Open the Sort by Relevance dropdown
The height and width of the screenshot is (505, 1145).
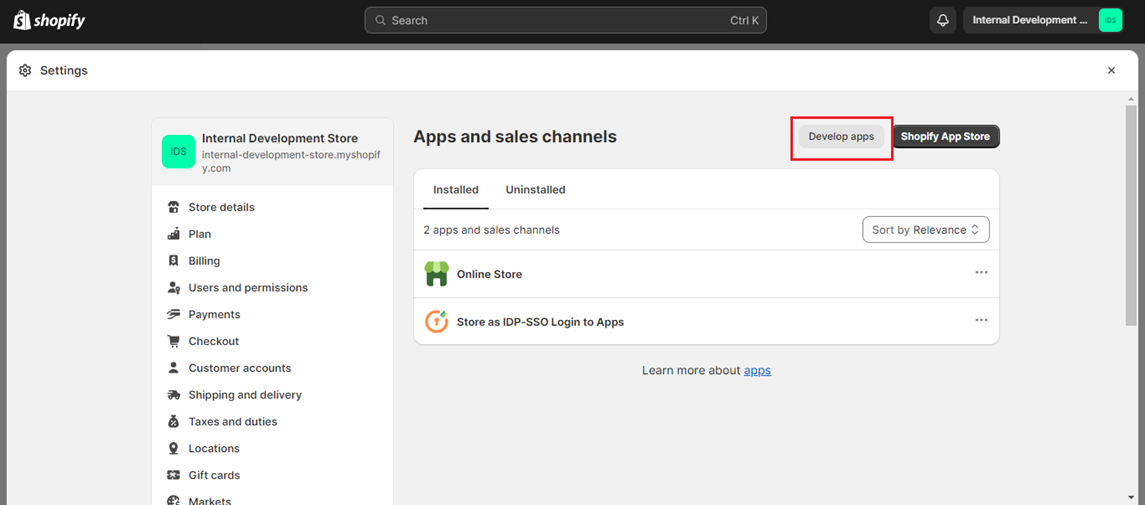(925, 229)
